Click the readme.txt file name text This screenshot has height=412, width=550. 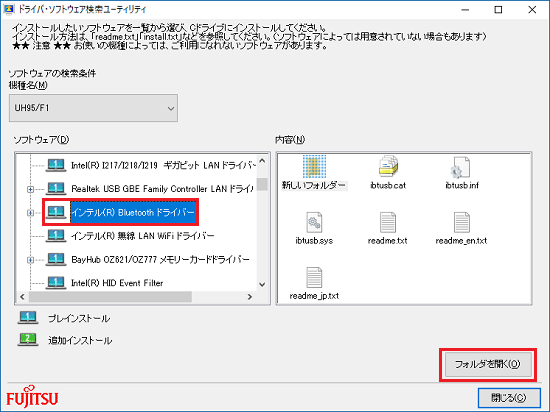388,241
